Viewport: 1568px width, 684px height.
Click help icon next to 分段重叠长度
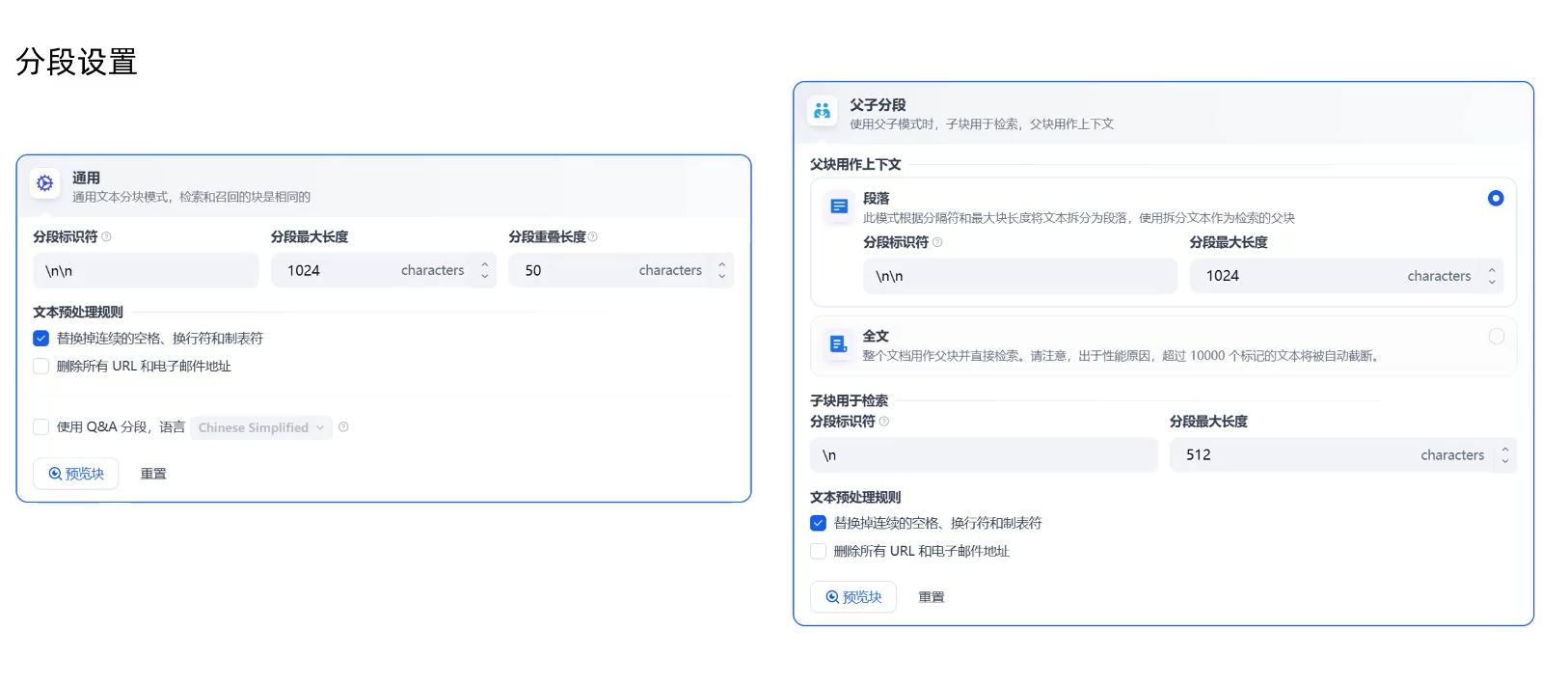(593, 236)
